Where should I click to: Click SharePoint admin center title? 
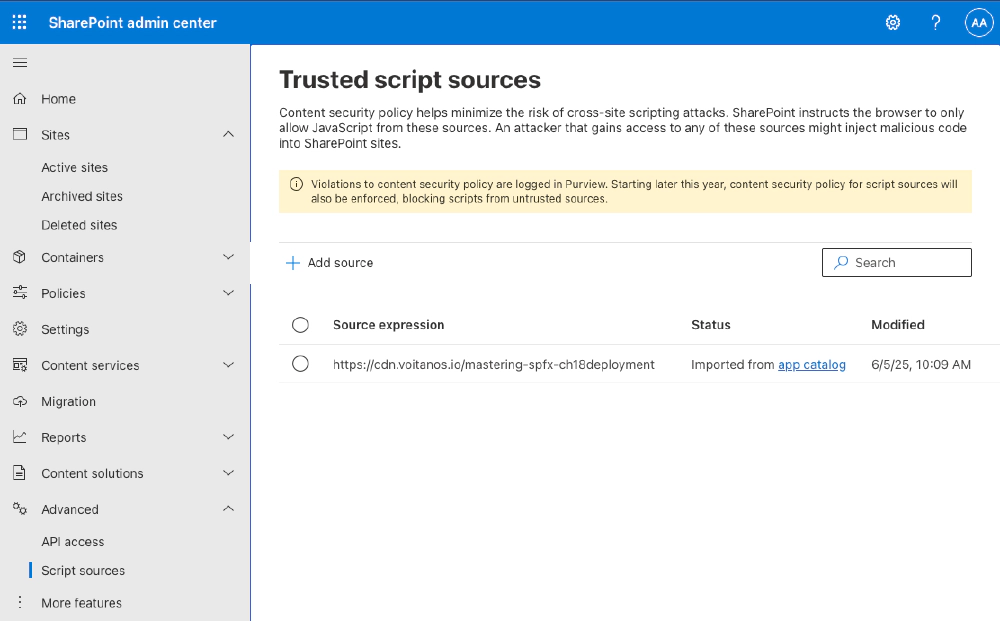click(133, 23)
